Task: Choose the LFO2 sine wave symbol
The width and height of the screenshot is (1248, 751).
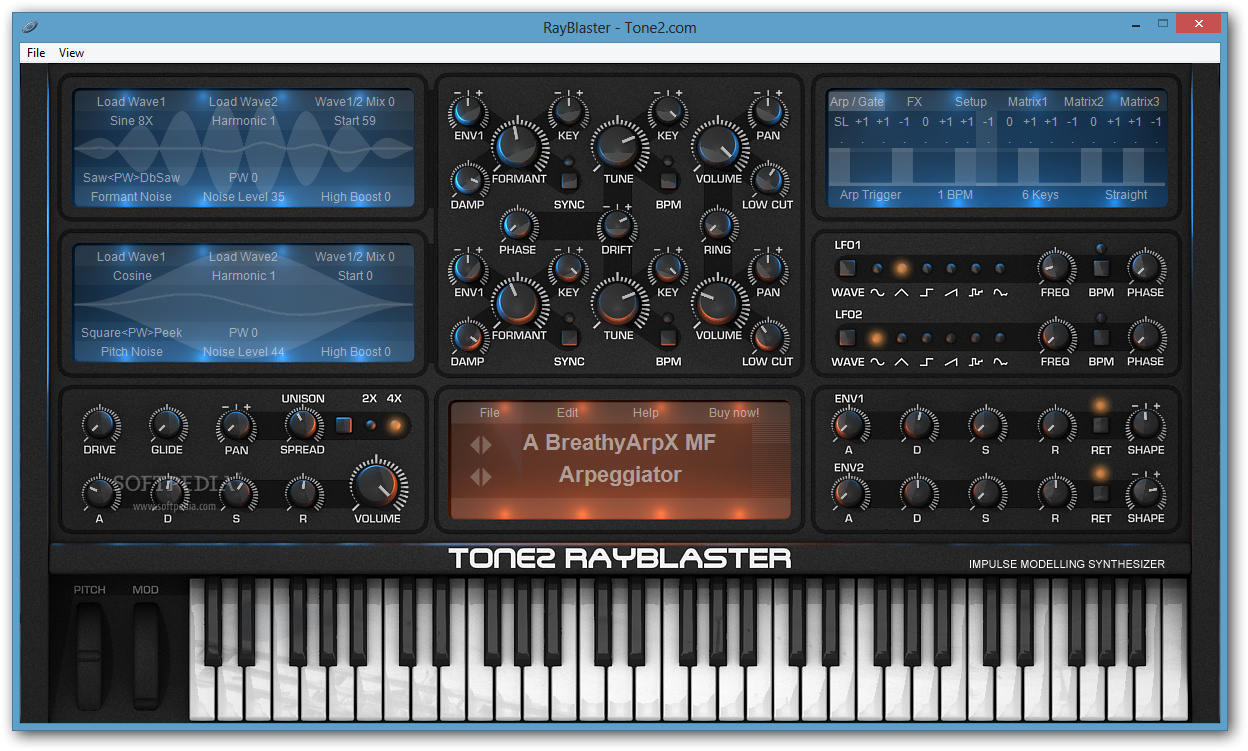Action: 877,362
